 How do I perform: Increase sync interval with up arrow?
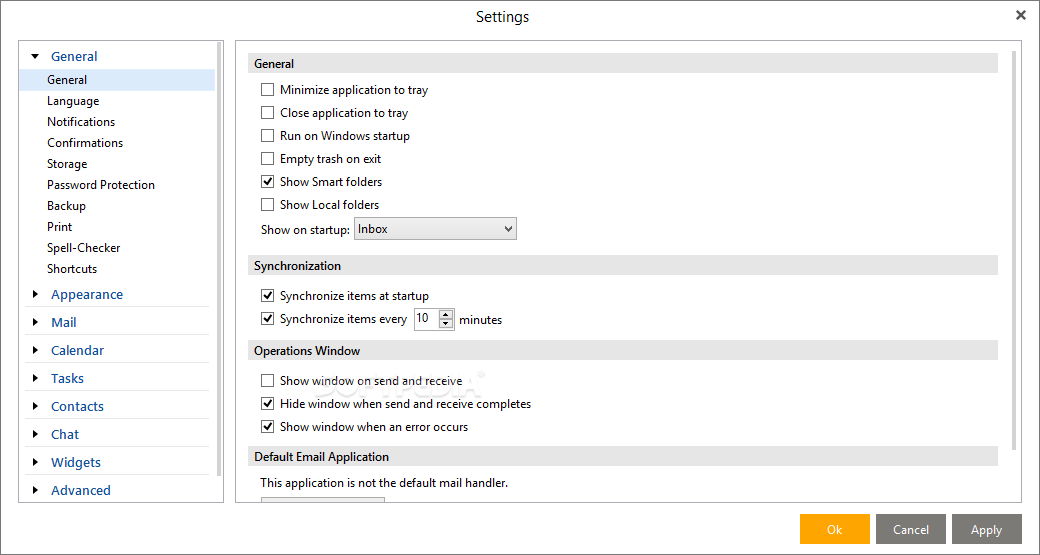coord(446,314)
